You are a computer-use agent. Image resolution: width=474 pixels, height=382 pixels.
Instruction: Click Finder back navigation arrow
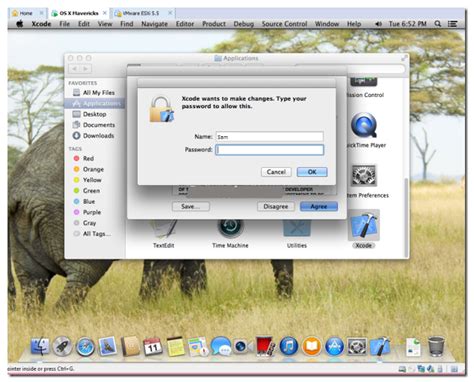pos(74,69)
